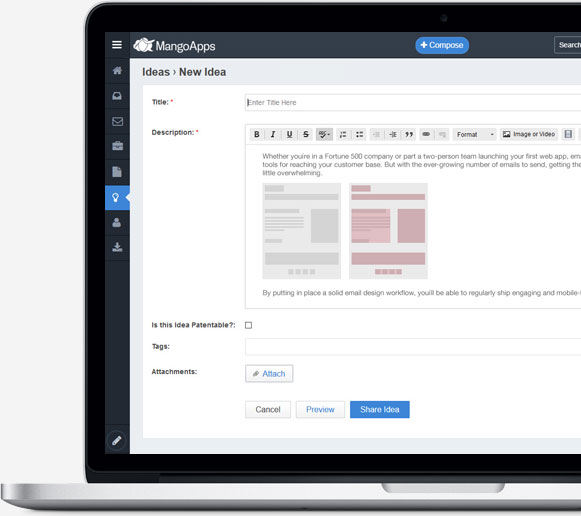This screenshot has width=581, height=516.
Task: Open the hamburger menu icon
Action: [x=117, y=45]
